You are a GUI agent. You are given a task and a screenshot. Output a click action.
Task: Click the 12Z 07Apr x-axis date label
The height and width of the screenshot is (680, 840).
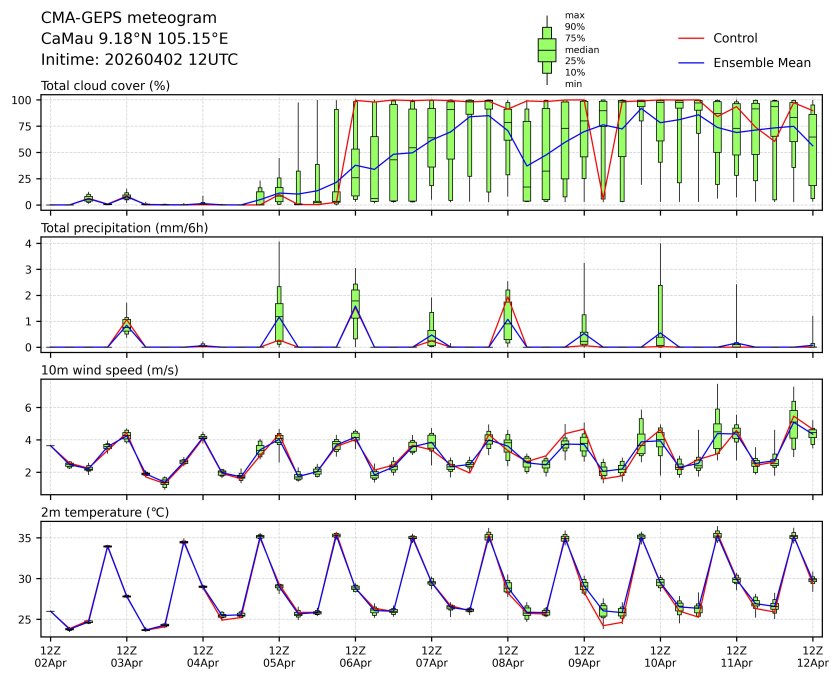click(431, 656)
